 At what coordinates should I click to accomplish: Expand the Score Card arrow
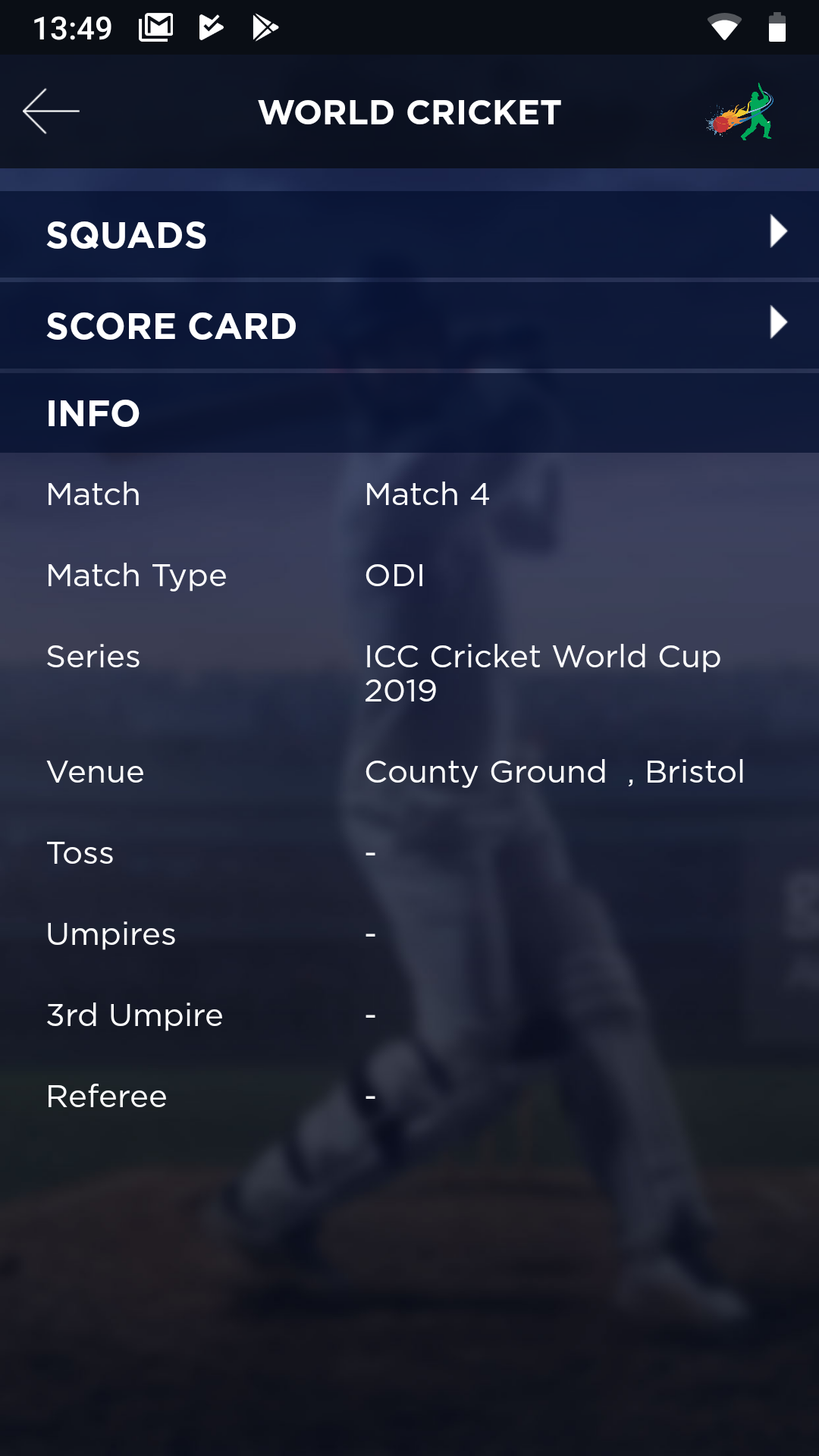coord(778,323)
